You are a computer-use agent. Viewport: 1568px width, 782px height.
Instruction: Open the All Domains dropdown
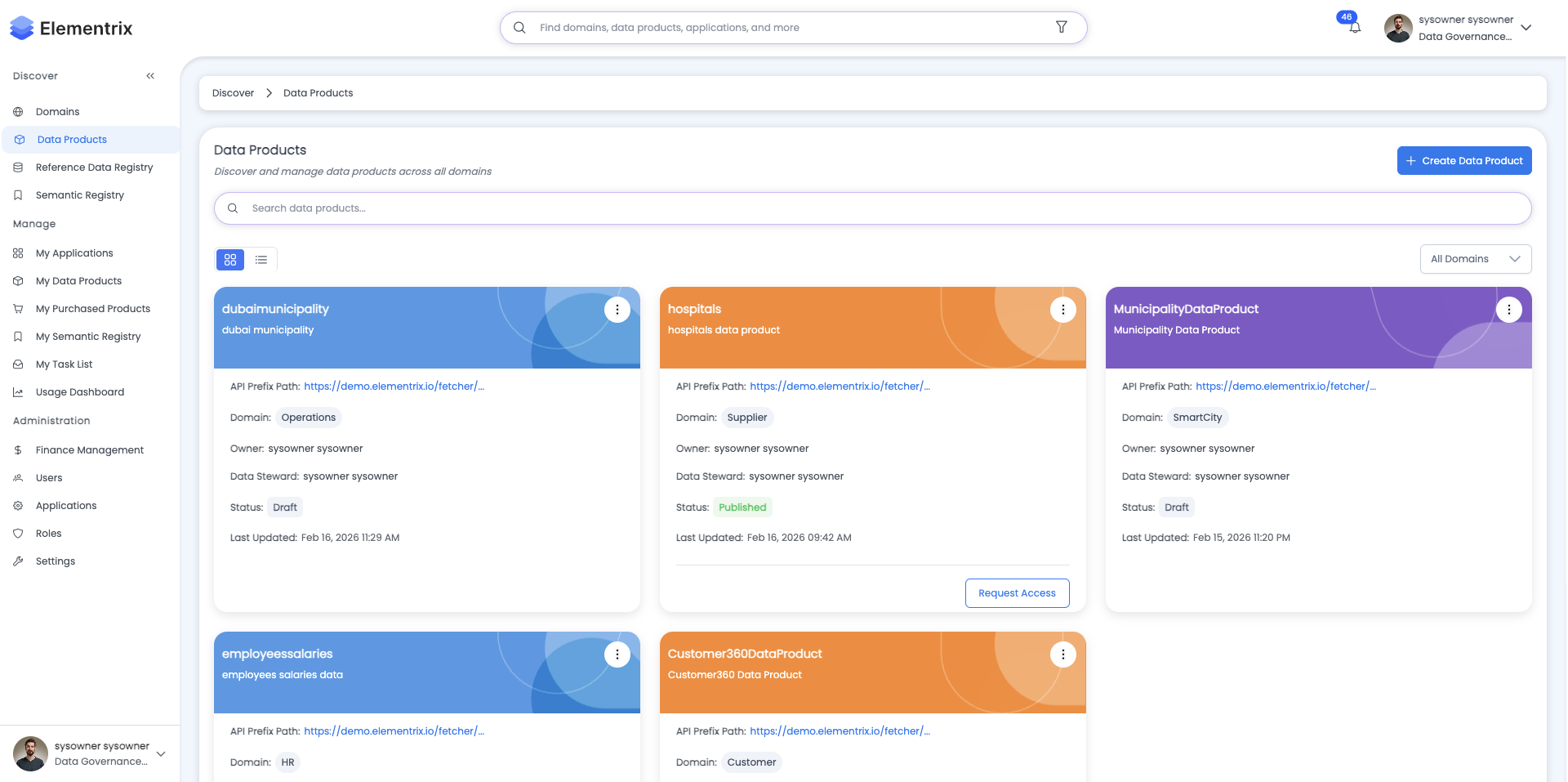pyautogui.click(x=1476, y=259)
